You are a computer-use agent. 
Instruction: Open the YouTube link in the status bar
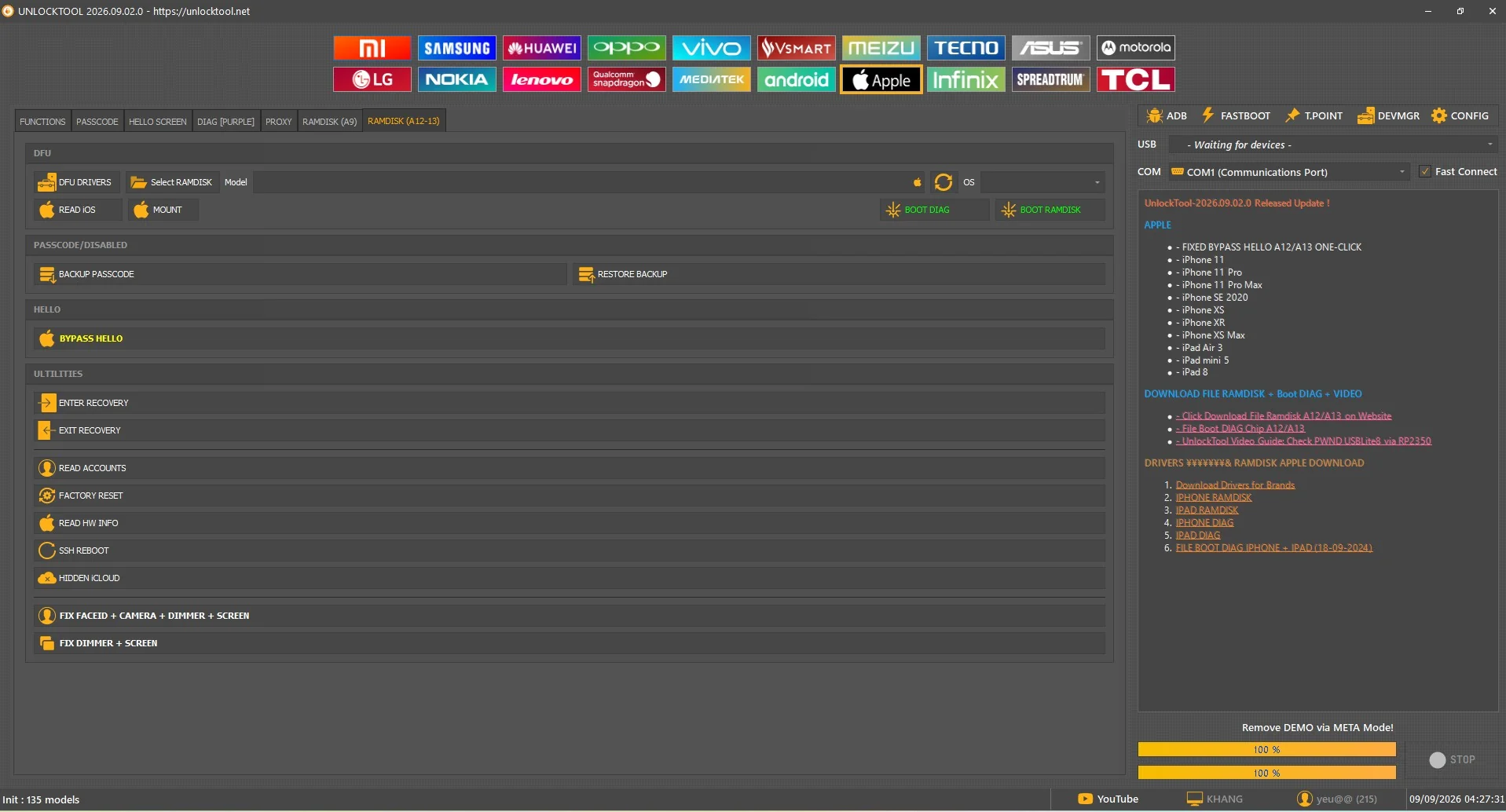point(1108,799)
